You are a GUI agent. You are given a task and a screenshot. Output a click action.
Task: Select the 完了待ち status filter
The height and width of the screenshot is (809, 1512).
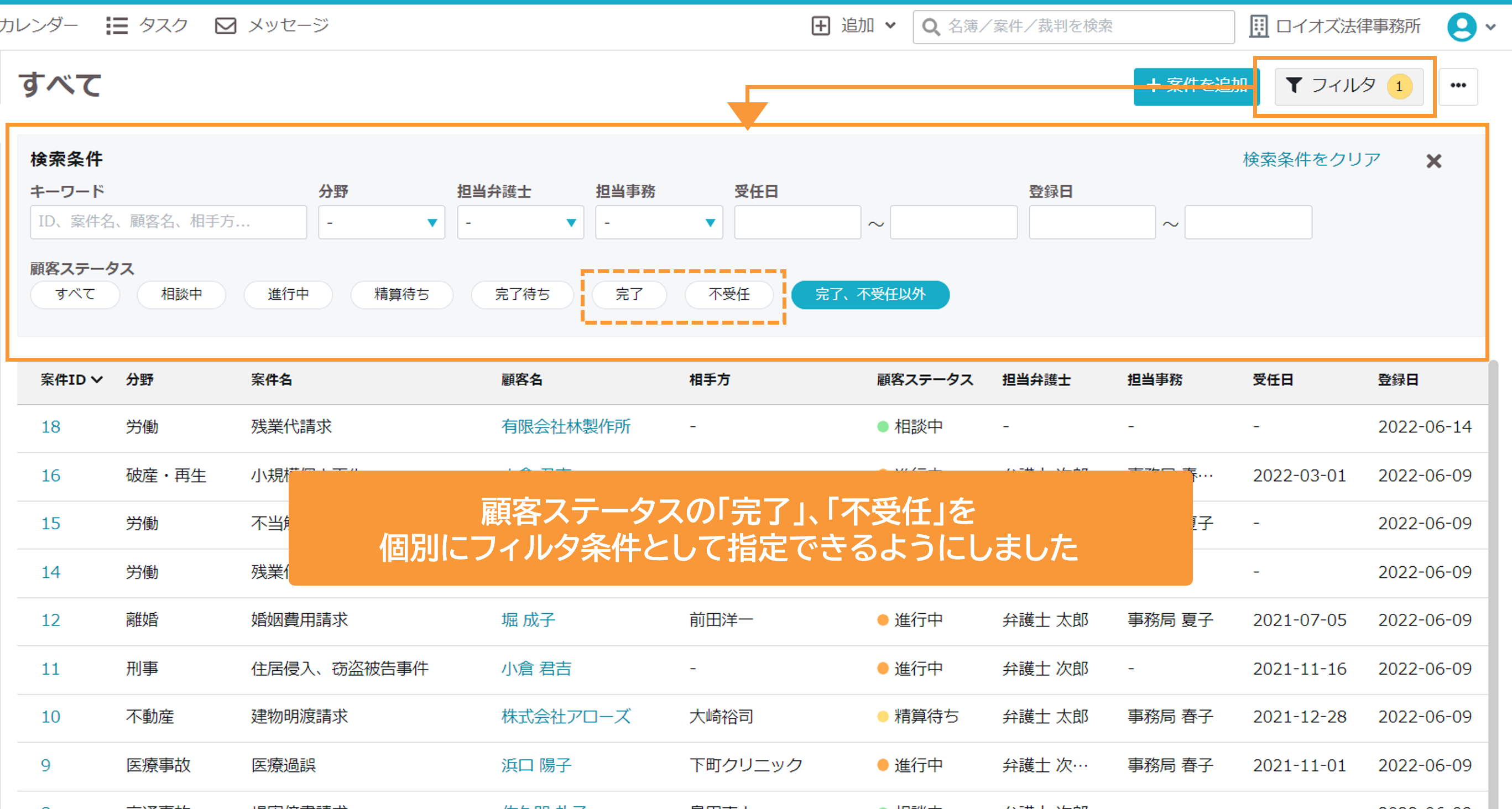pos(523,294)
